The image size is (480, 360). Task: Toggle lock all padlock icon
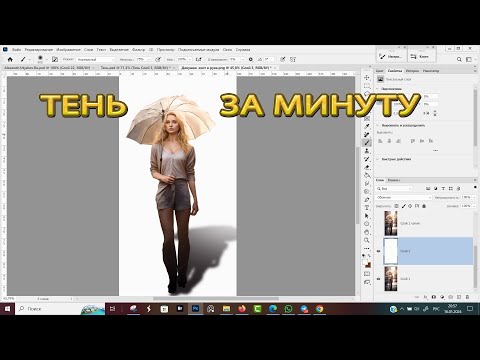click(424, 206)
